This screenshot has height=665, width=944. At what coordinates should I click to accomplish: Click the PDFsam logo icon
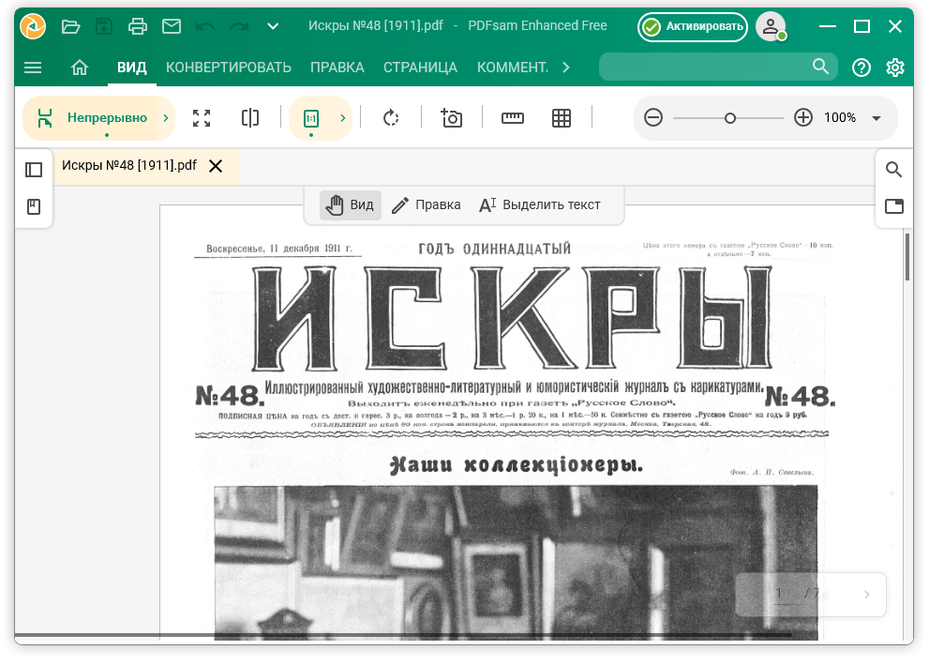coord(33,26)
